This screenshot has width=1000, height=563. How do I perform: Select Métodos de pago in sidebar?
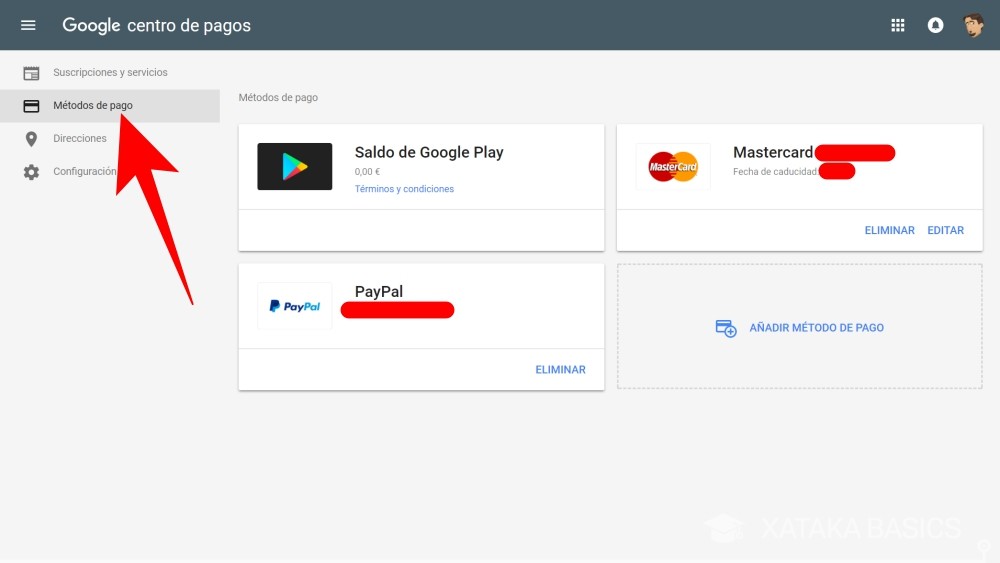pos(92,106)
